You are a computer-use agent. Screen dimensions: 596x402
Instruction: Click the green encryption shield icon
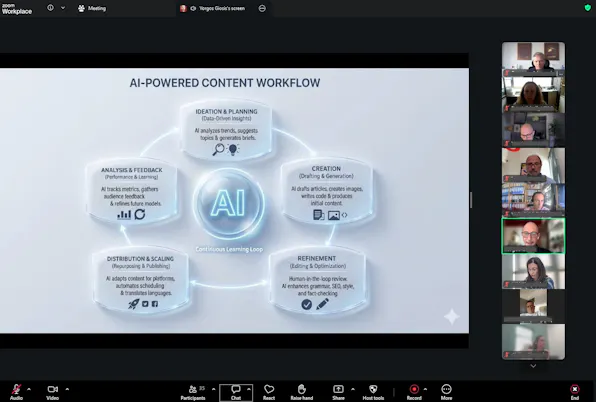click(x=588, y=8)
